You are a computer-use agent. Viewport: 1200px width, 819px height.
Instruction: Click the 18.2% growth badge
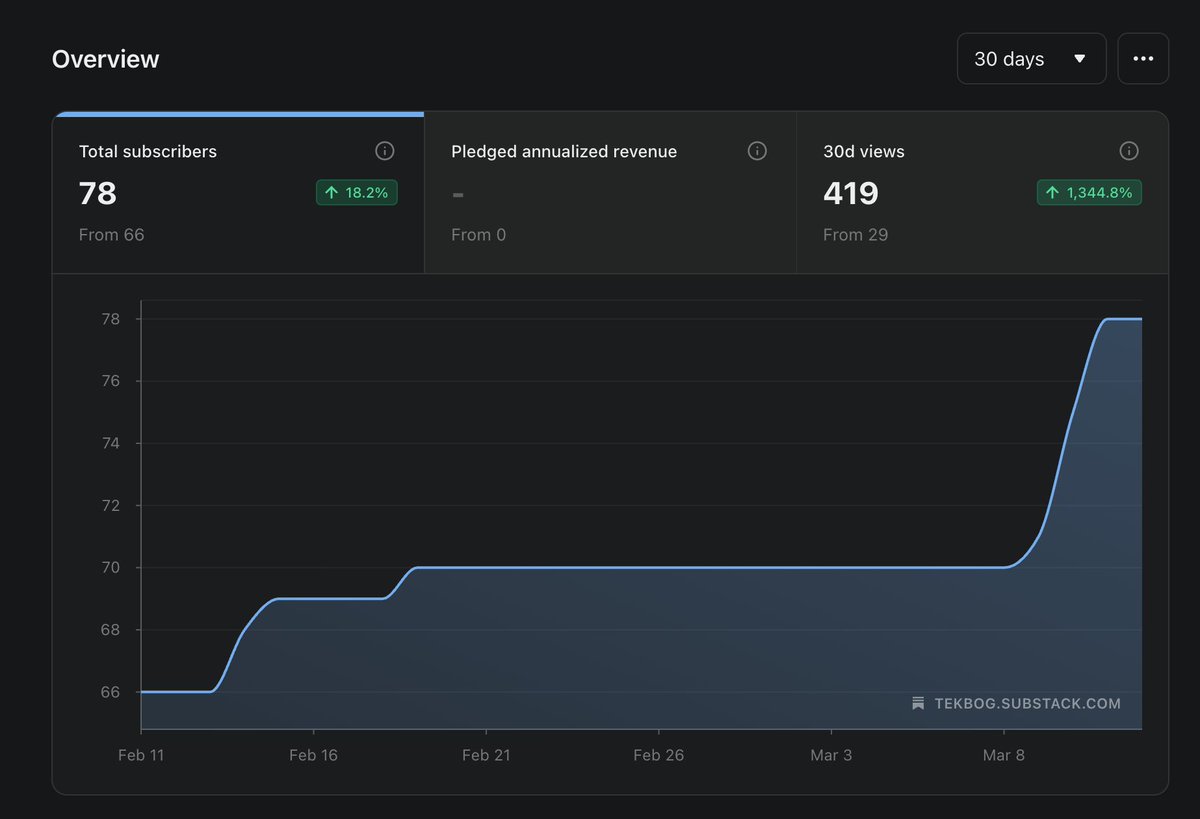point(357,192)
